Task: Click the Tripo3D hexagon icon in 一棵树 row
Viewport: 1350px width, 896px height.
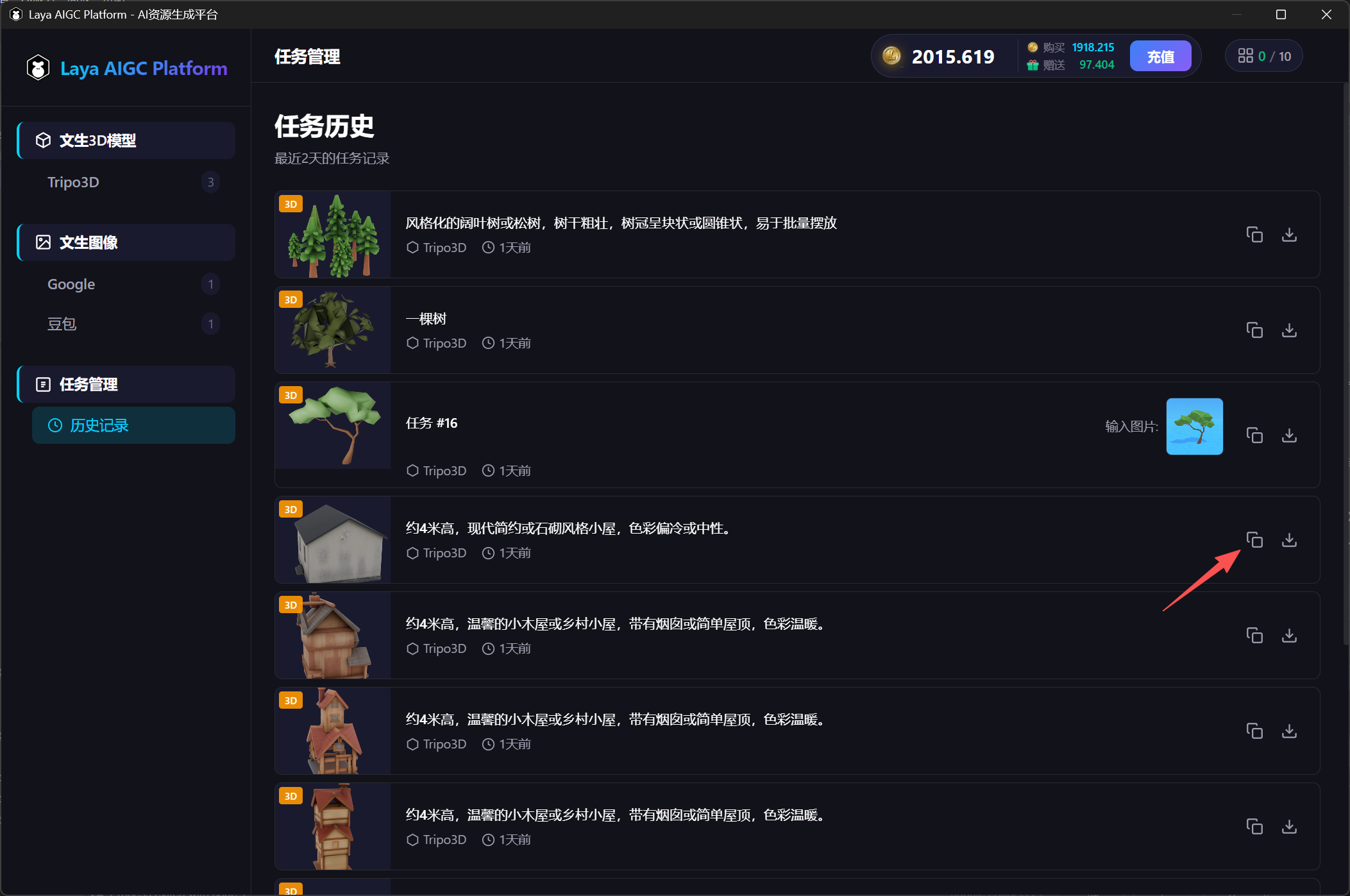Action: (x=412, y=343)
